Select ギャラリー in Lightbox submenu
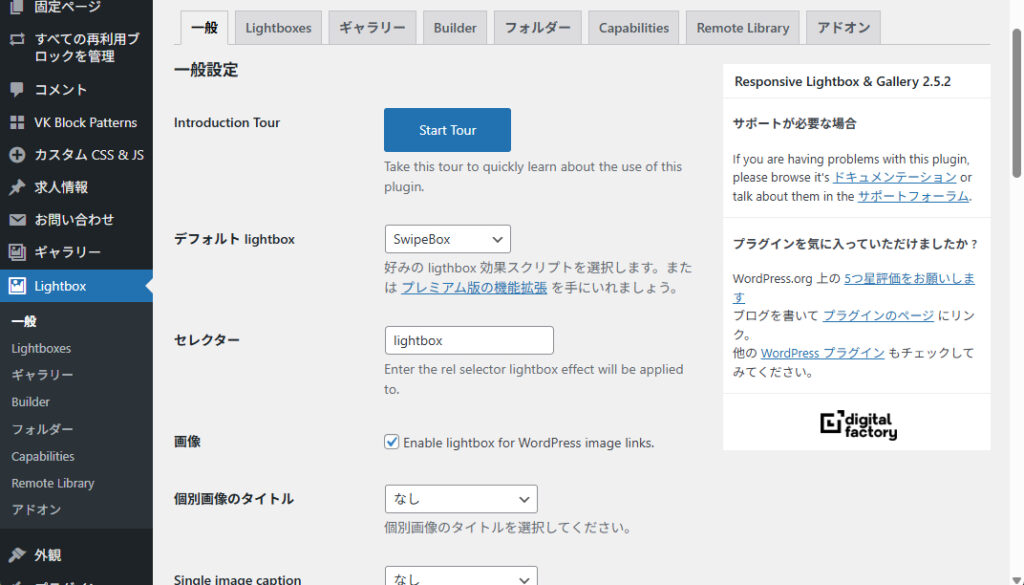The image size is (1024, 585). [42, 375]
